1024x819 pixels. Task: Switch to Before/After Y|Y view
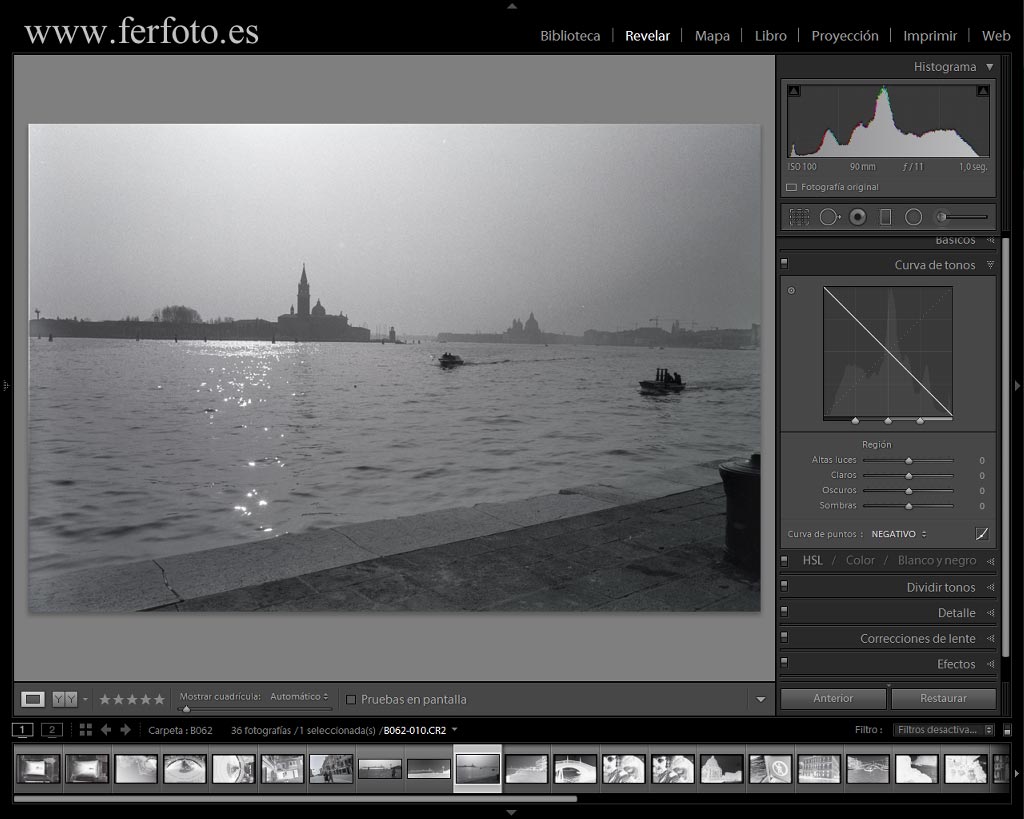click(65, 699)
